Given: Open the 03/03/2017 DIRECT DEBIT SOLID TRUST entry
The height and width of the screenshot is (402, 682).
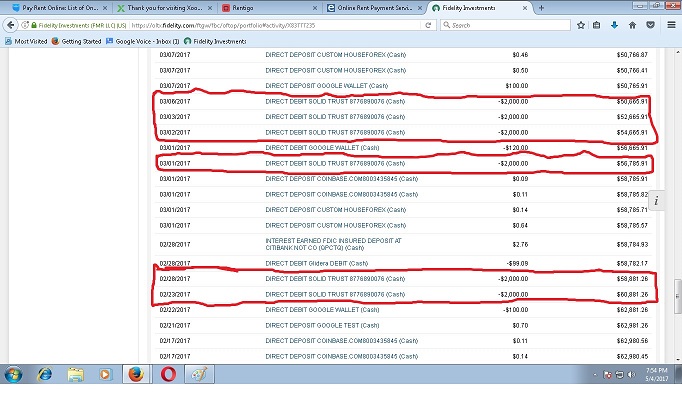Looking at the screenshot, I should pos(335,117).
